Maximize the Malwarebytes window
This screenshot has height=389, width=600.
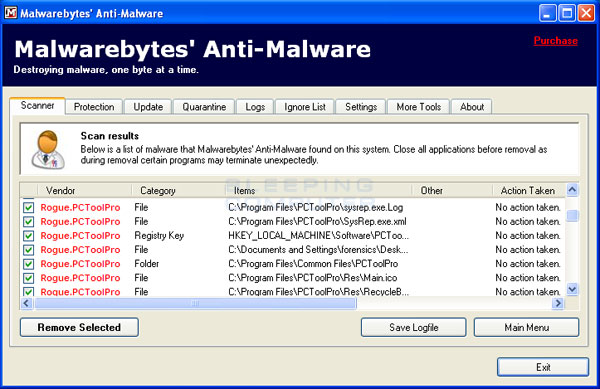coord(567,13)
